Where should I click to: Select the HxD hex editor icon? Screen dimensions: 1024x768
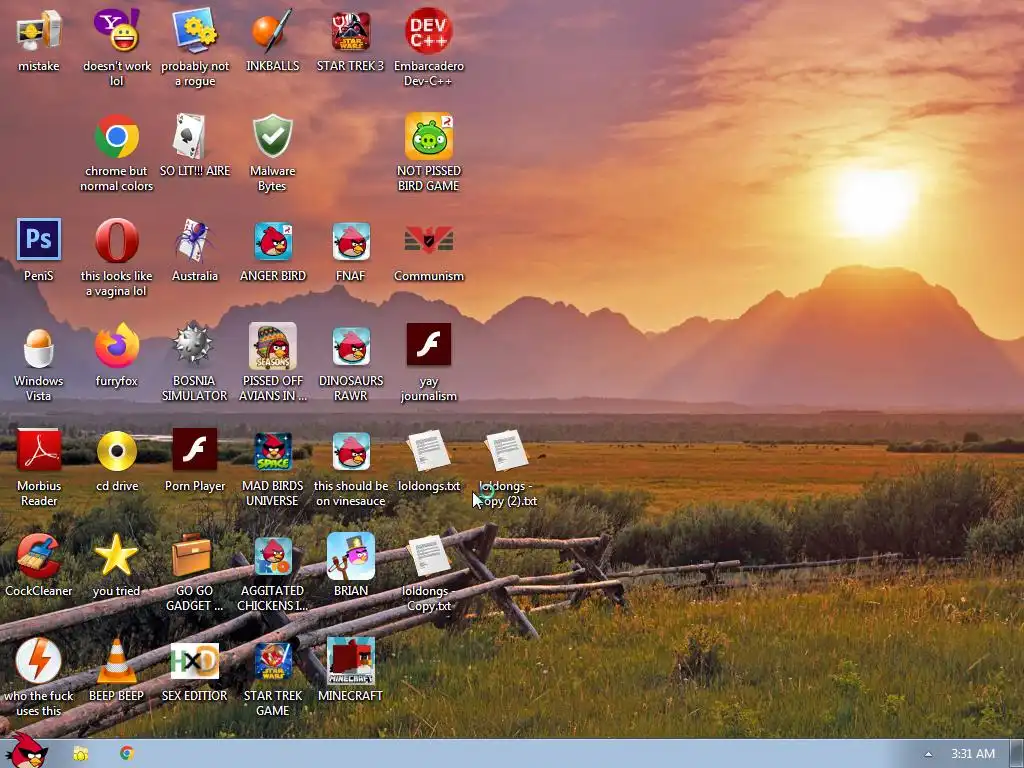click(195, 661)
